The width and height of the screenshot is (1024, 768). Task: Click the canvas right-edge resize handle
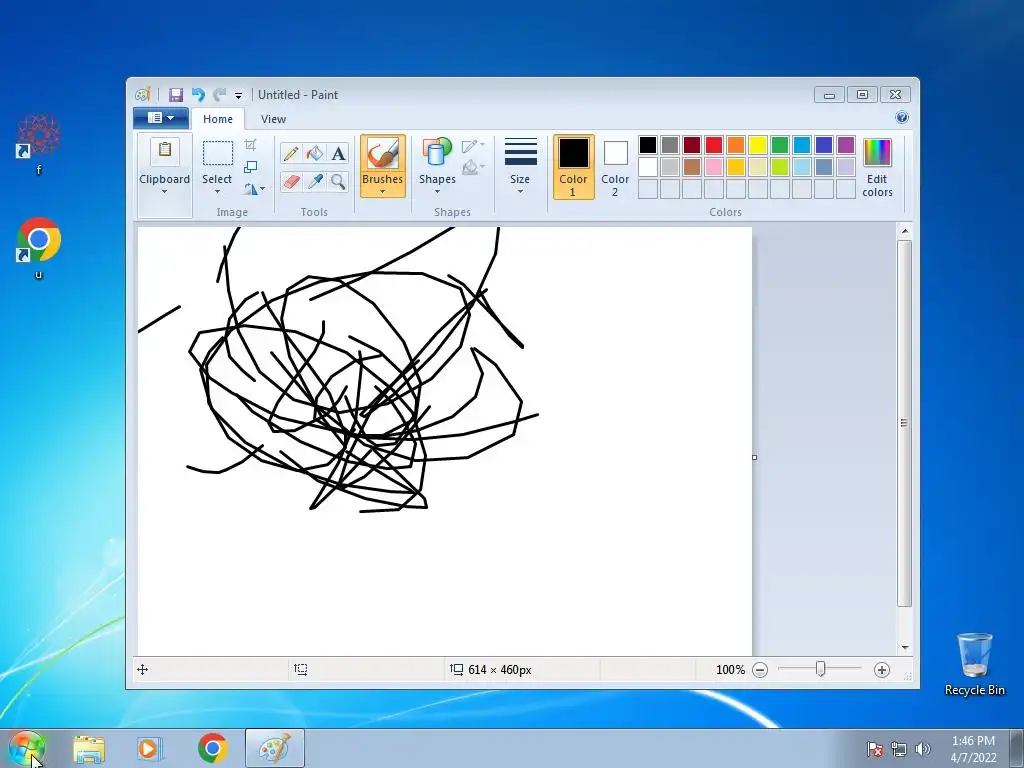tap(754, 457)
